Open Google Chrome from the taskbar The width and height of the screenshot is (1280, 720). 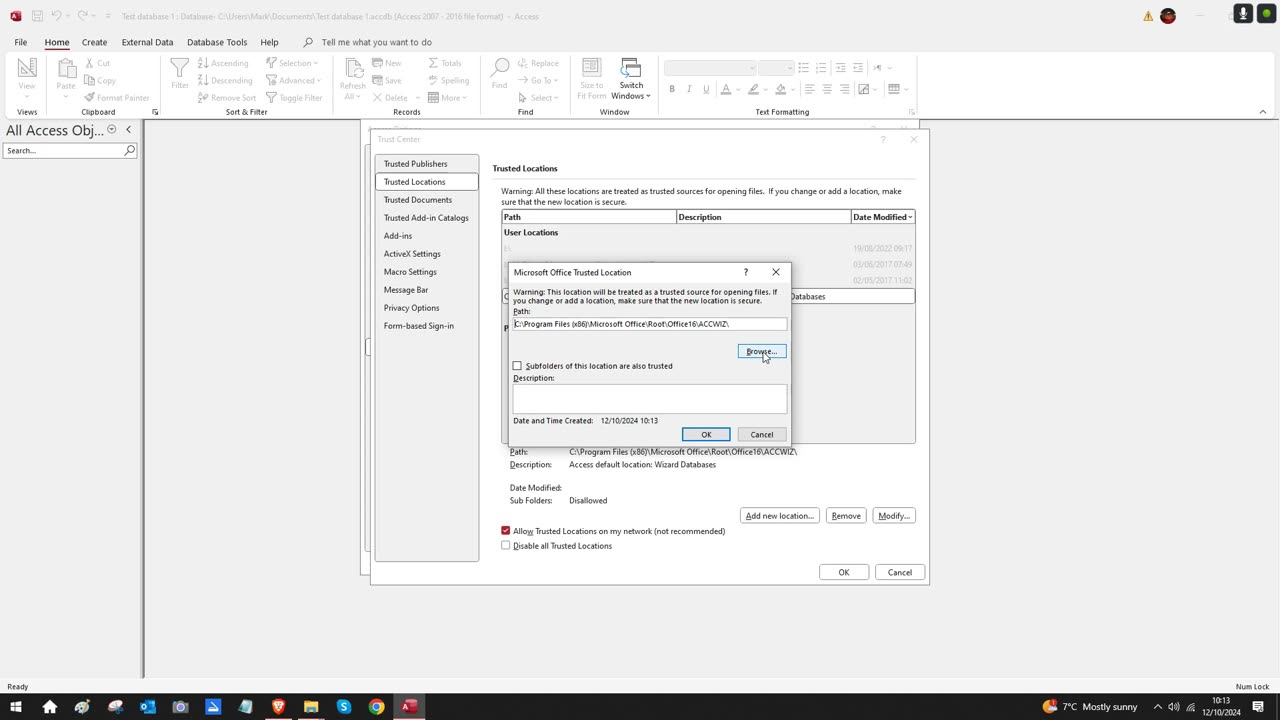[376, 706]
